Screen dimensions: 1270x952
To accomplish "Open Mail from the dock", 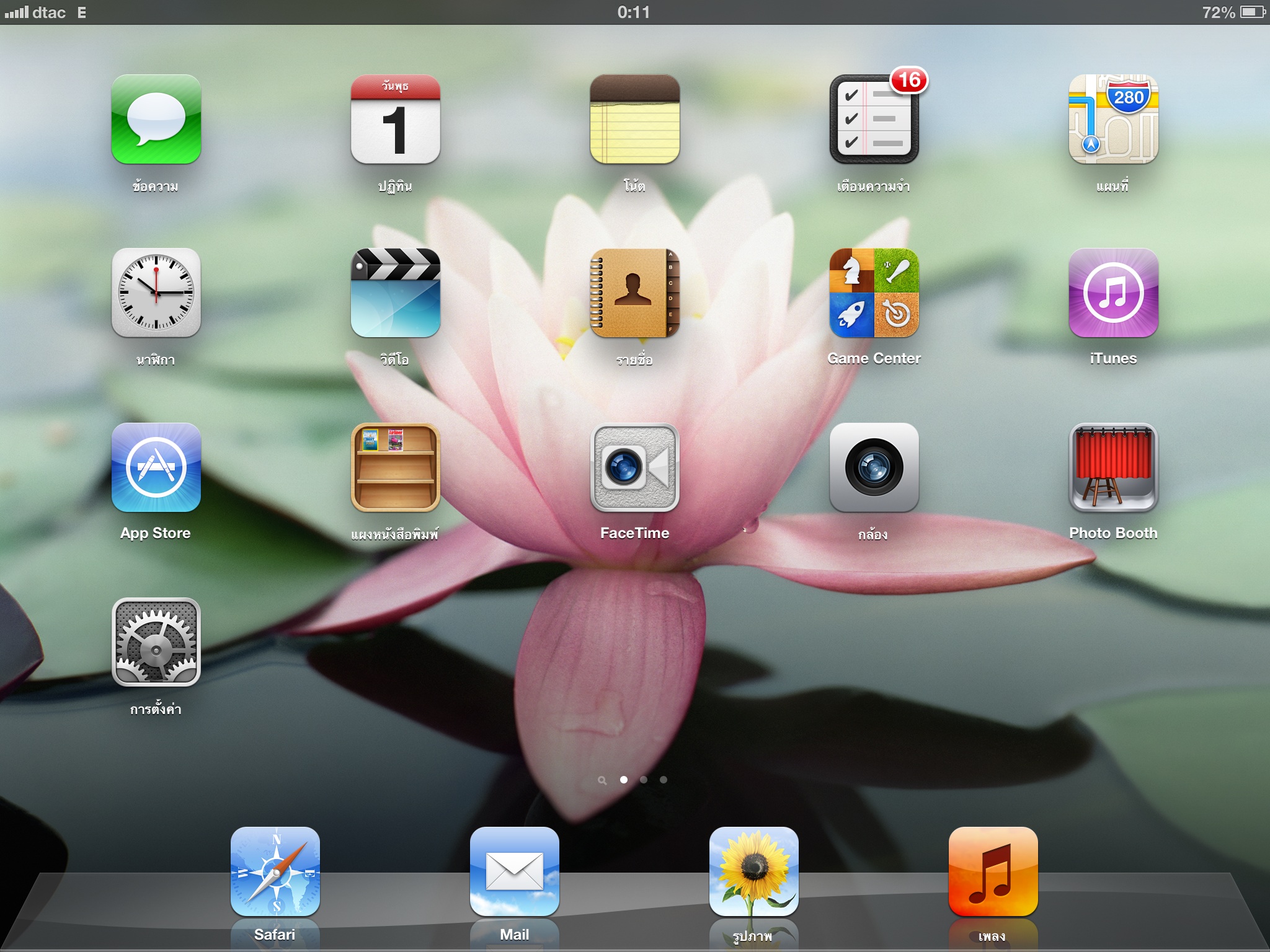I will 514,872.
